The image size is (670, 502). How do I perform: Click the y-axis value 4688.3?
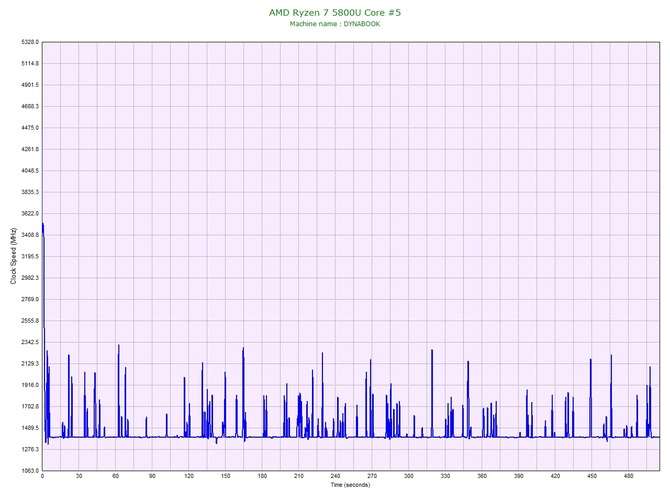pyautogui.click(x=30, y=106)
